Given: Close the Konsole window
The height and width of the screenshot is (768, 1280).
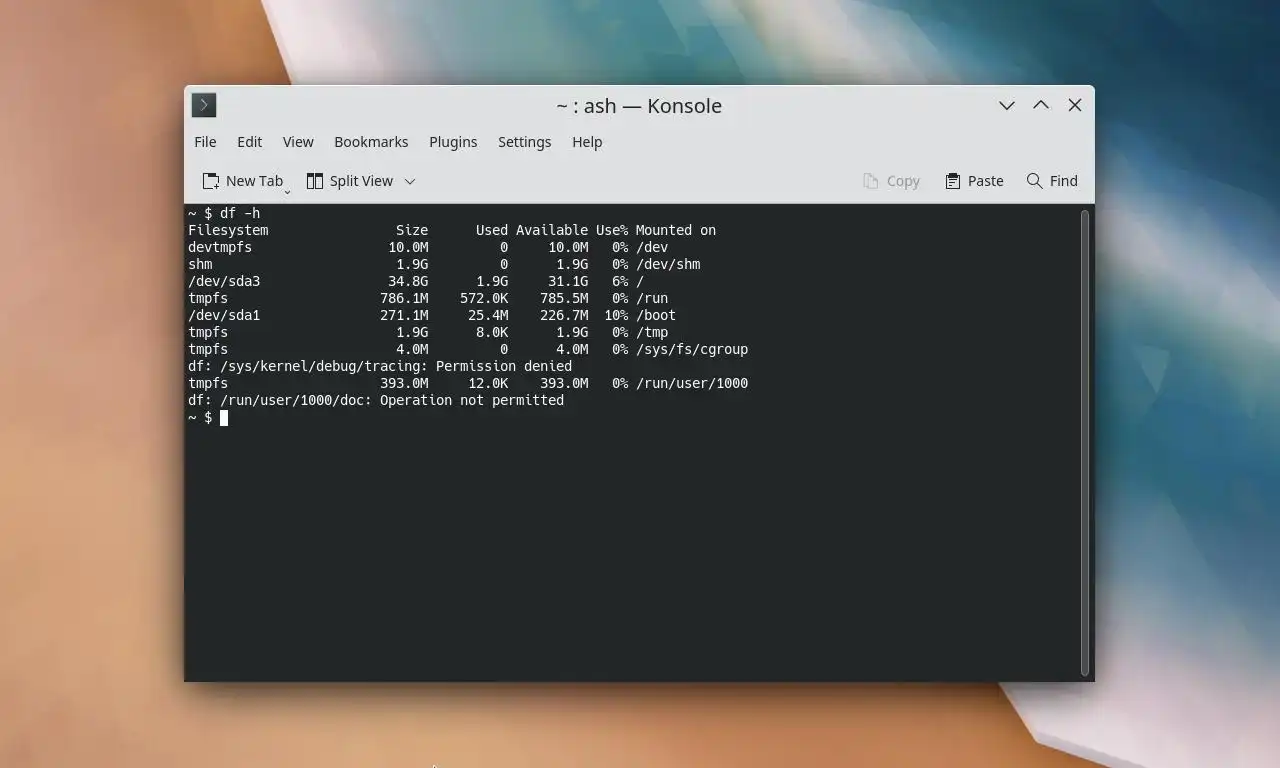Looking at the screenshot, I should coord(1075,105).
